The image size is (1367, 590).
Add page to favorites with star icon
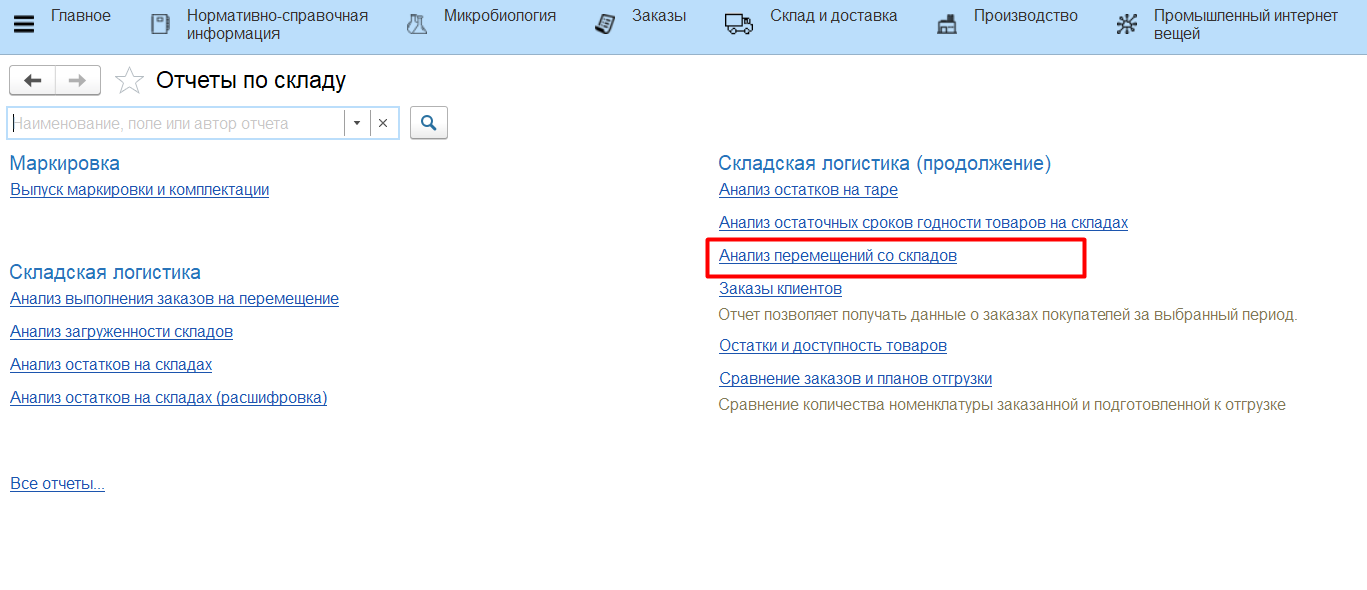pos(129,81)
